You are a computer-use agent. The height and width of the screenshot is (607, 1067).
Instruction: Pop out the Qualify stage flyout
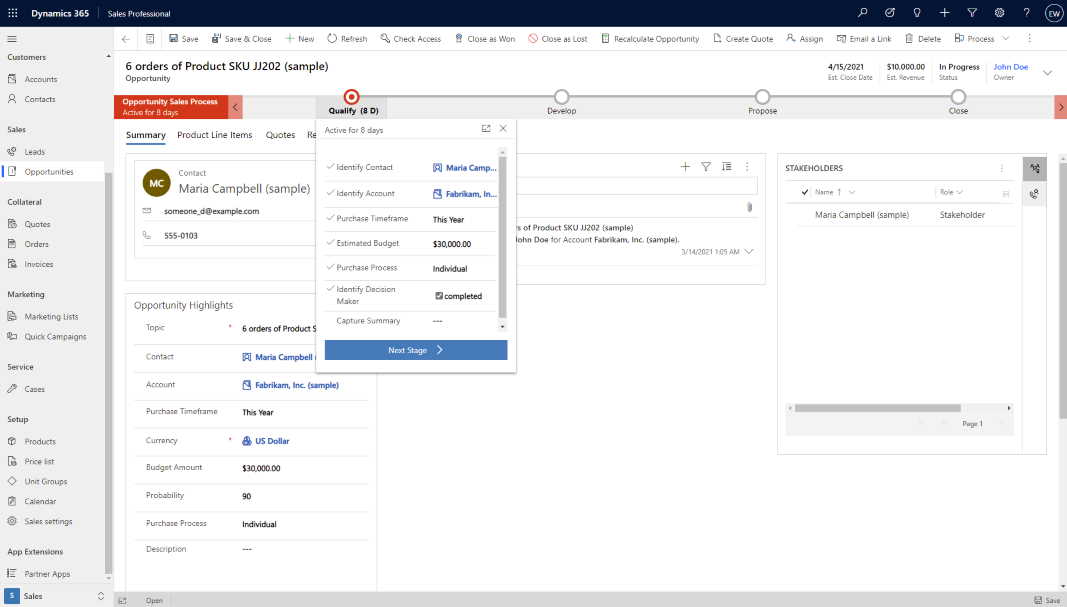coord(486,128)
